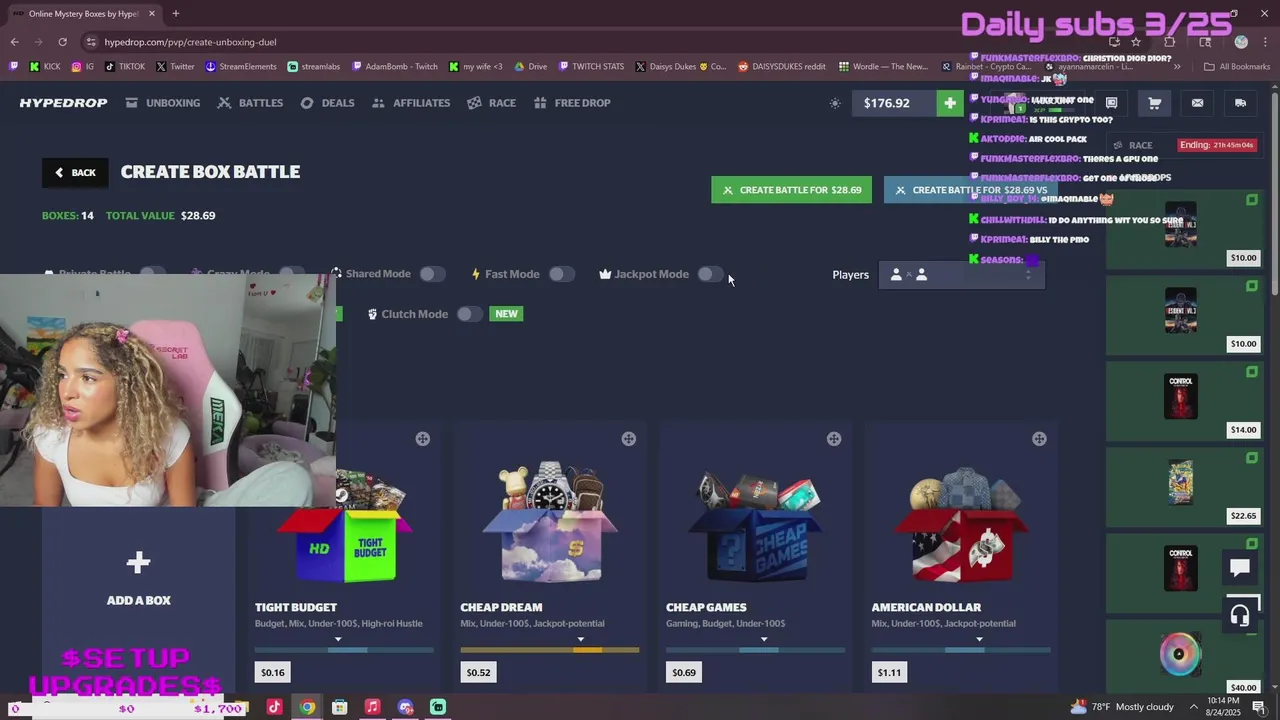Open the shopping cart icon
Image resolution: width=1280 pixels, height=720 pixels.
(1154, 103)
